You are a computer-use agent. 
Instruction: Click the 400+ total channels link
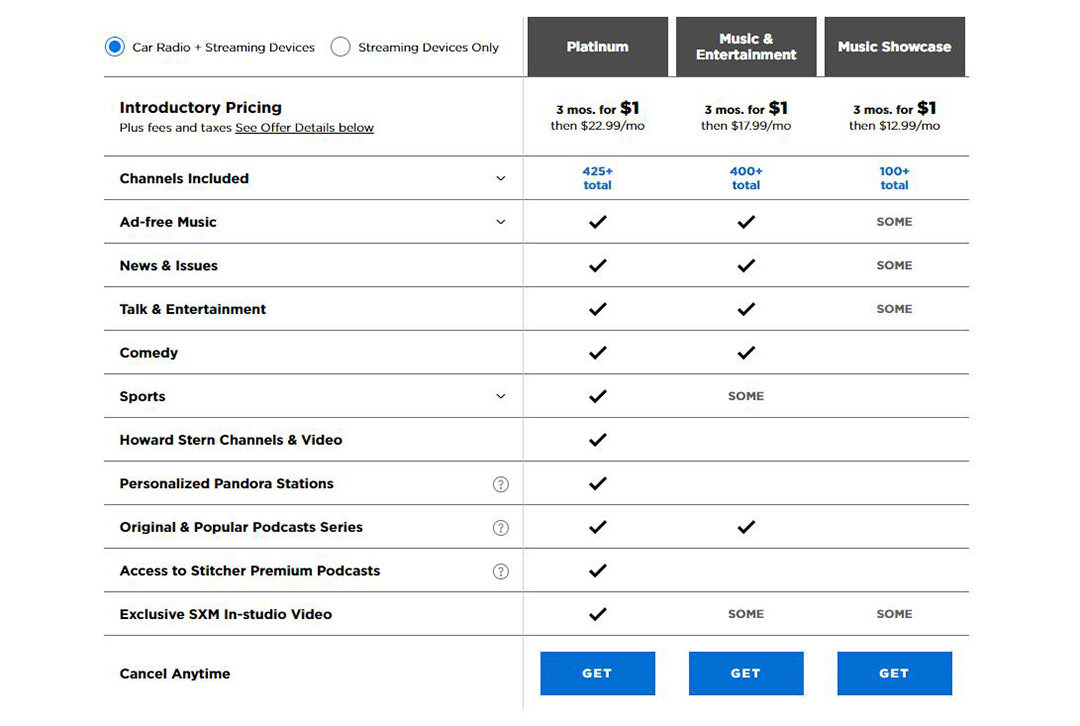point(746,178)
